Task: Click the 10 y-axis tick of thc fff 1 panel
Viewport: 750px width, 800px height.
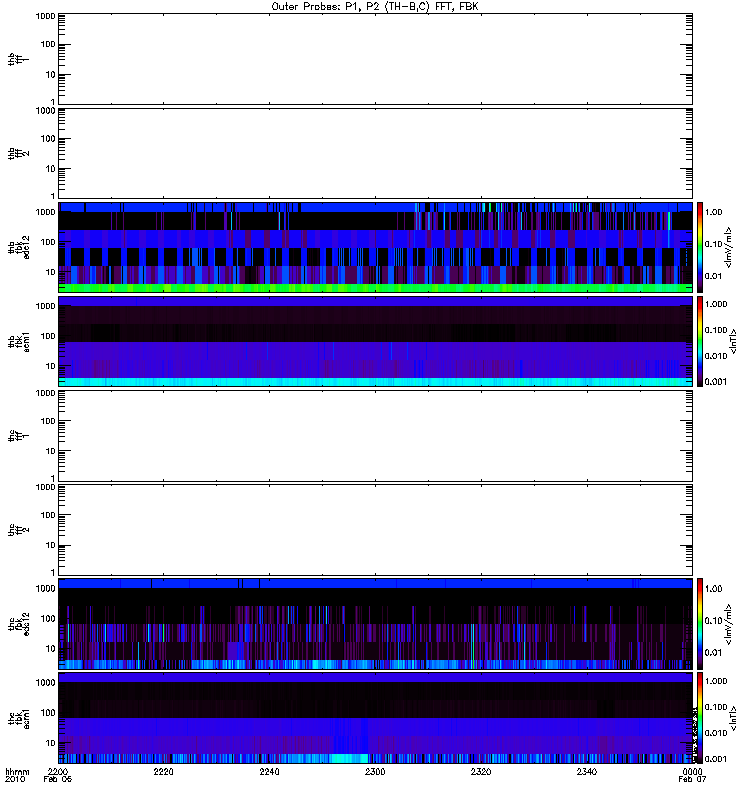Action: tap(51, 451)
